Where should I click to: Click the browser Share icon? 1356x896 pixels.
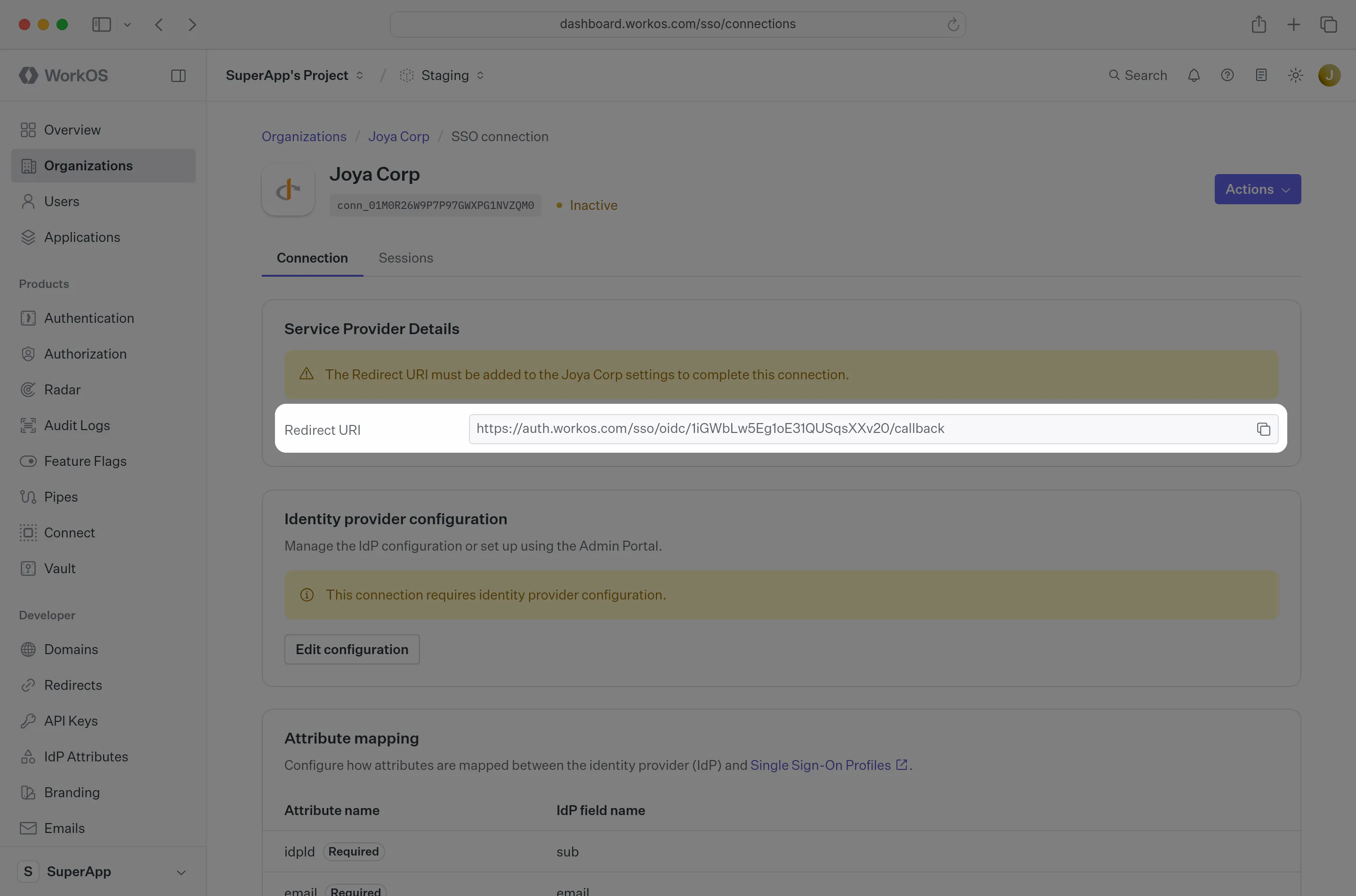click(1258, 24)
